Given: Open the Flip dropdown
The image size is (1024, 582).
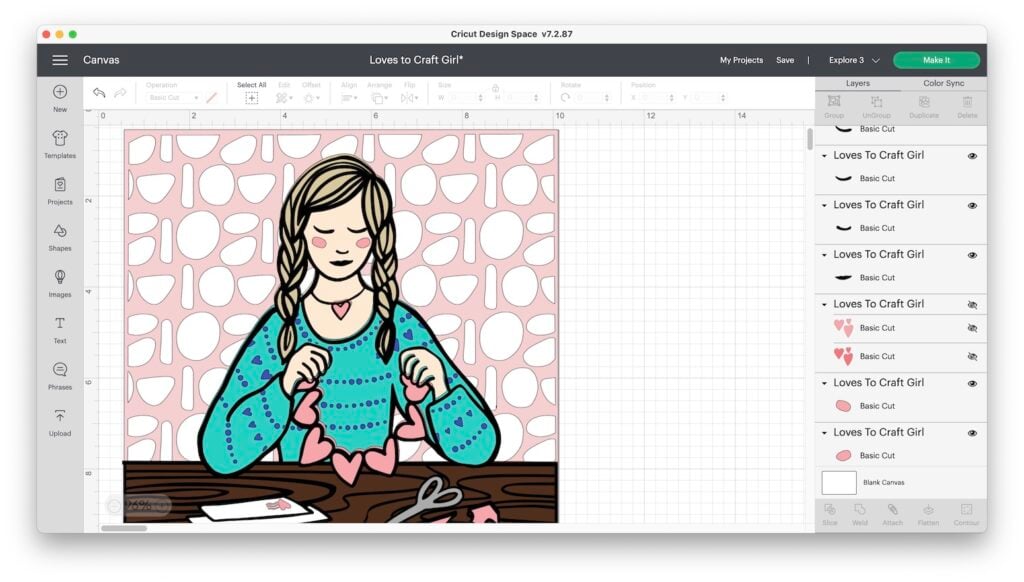Looking at the screenshot, I should click(409, 98).
